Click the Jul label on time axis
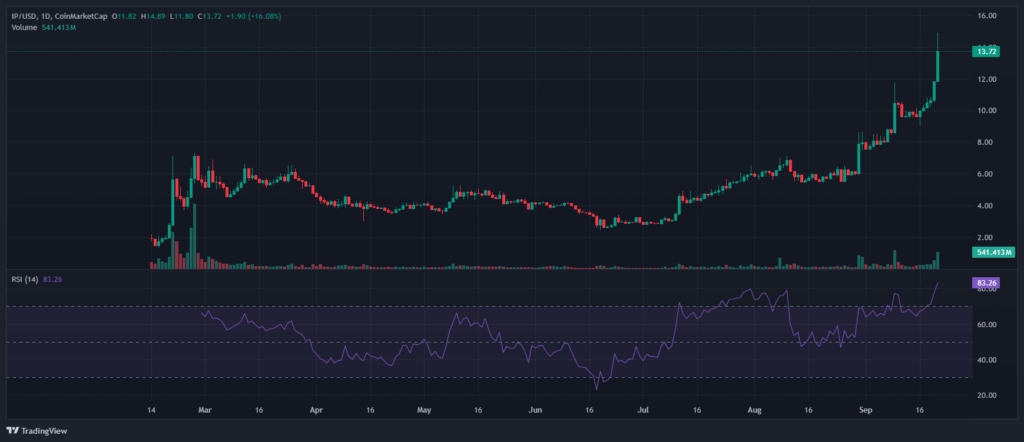Viewport: 1024px width, 442px height. click(x=643, y=410)
